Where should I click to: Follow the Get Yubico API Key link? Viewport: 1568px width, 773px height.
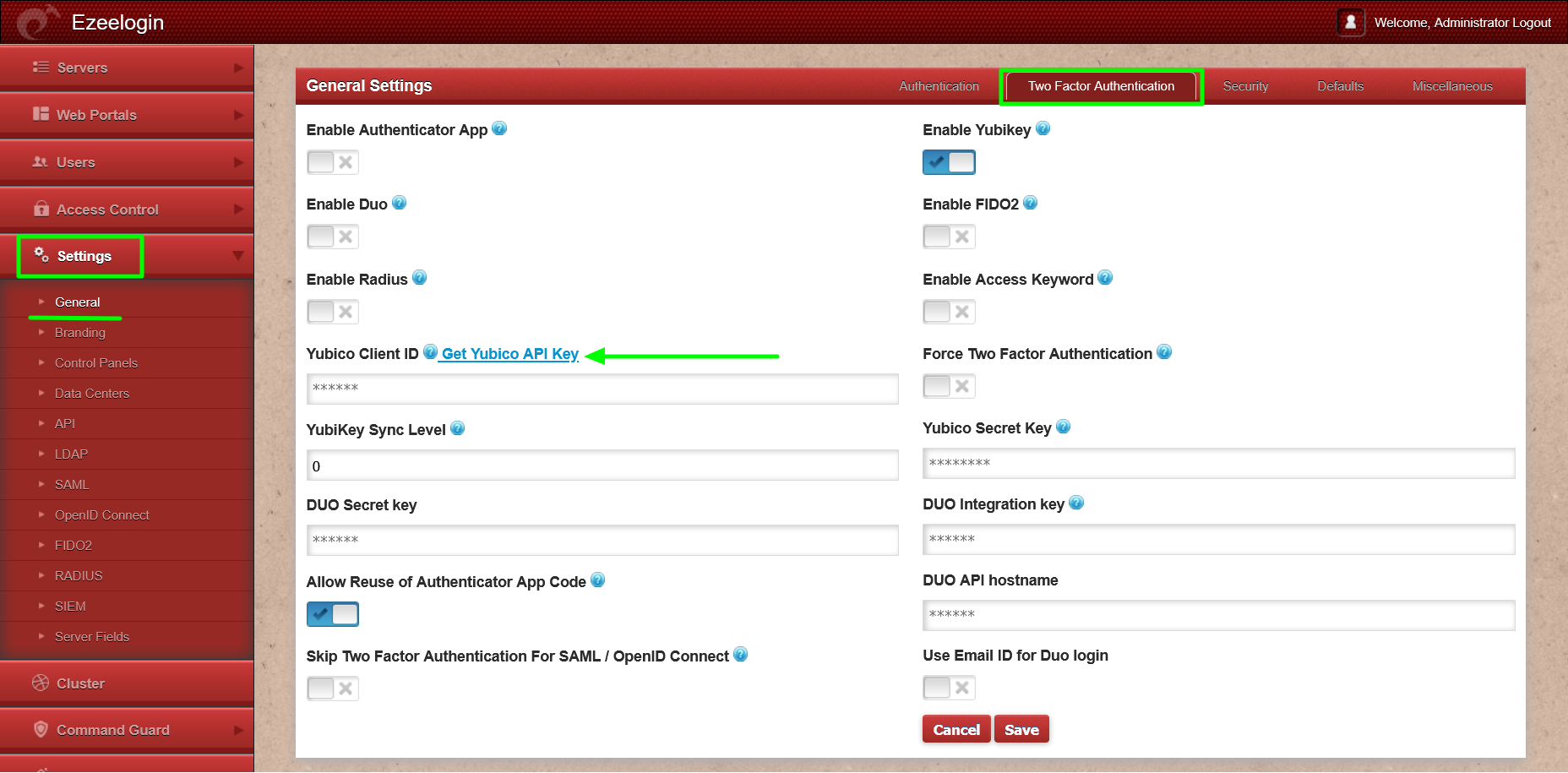[509, 354]
